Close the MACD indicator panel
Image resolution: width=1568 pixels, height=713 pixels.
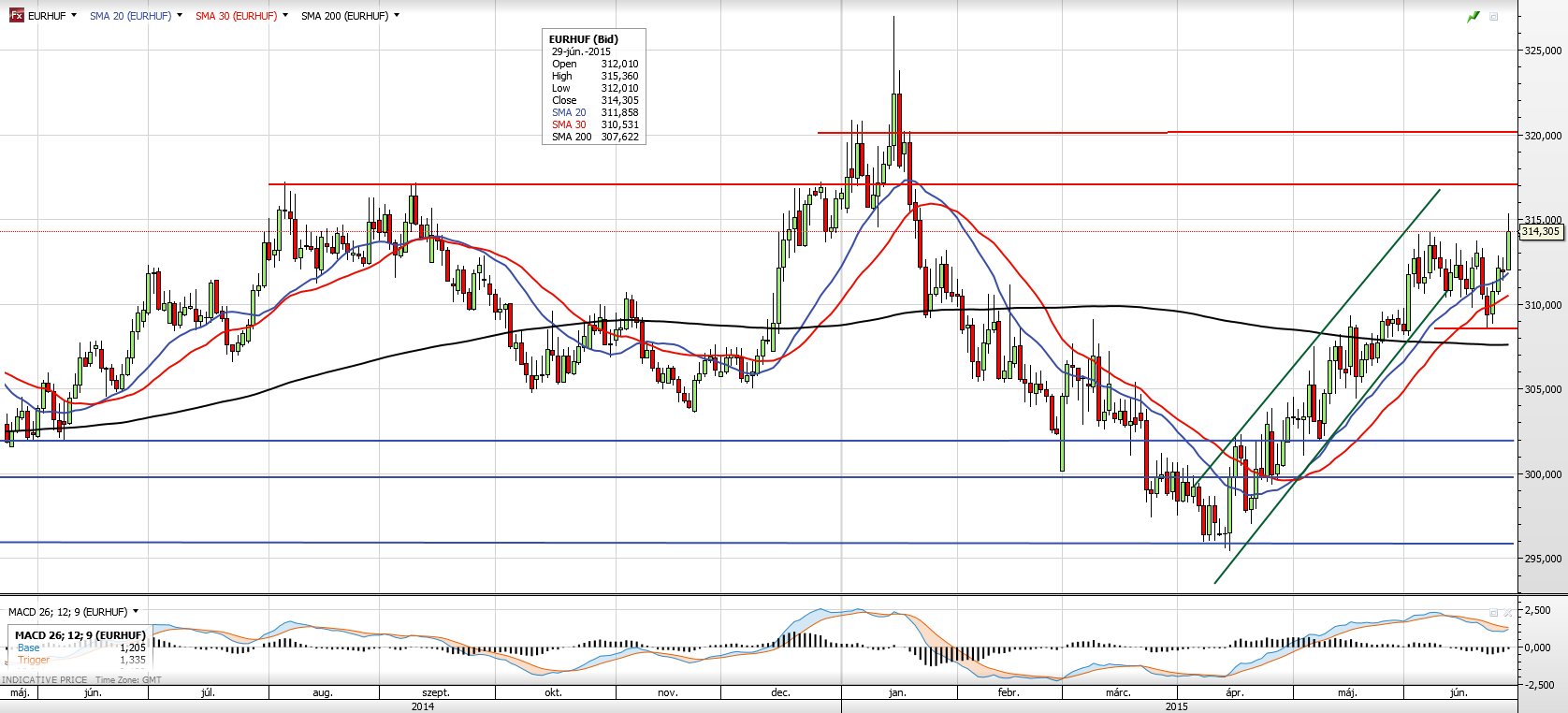pyautogui.click(x=1507, y=613)
